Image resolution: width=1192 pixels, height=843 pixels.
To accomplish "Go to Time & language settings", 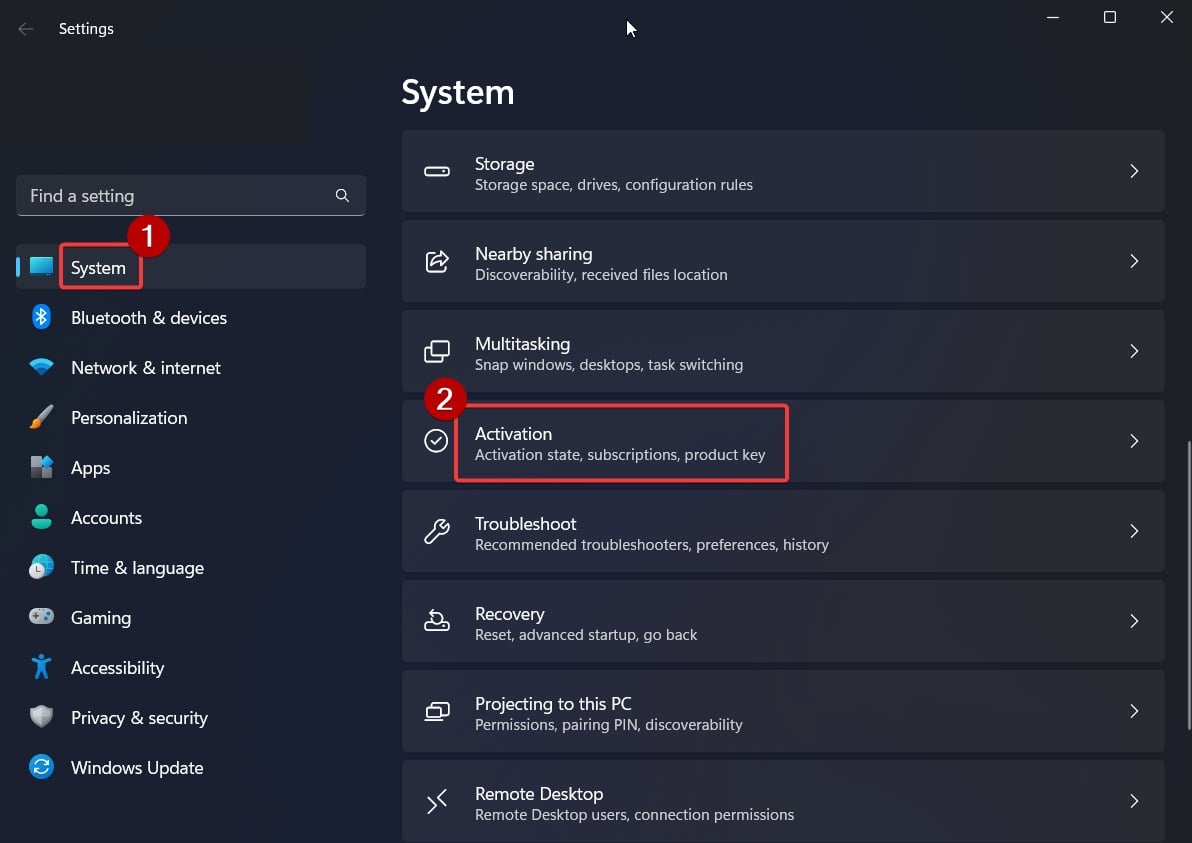I will point(137,568).
